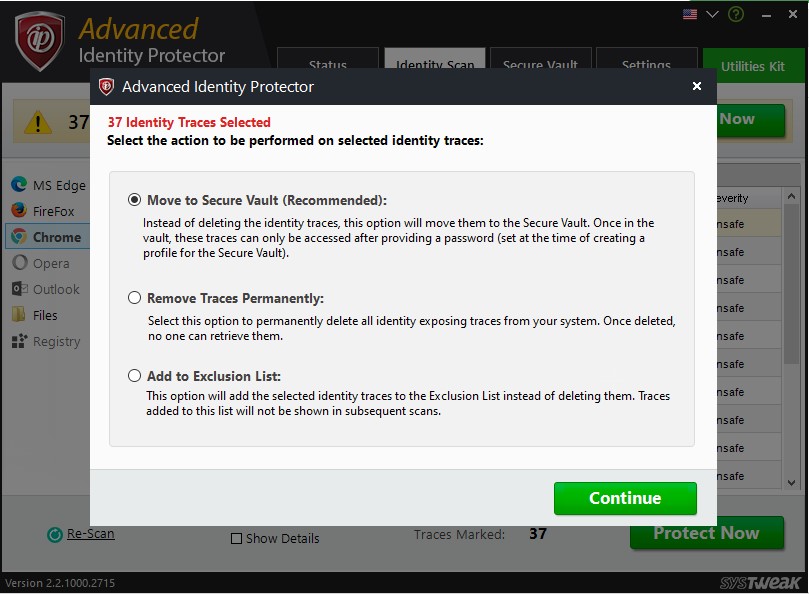Choose Remove Traces Permanently radio button
This screenshot has height=594, width=809.
(135, 298)
